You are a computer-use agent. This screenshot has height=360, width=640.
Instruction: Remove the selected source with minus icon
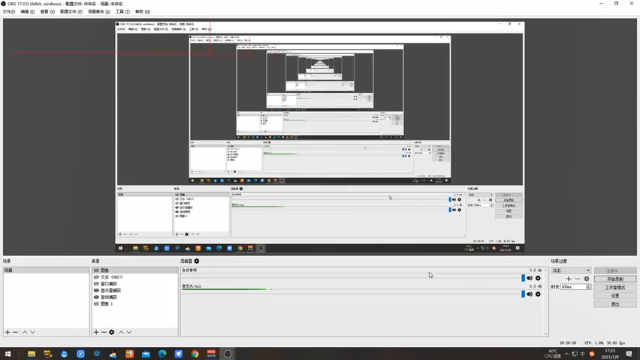pyautogui.click(x=104, y=332)
